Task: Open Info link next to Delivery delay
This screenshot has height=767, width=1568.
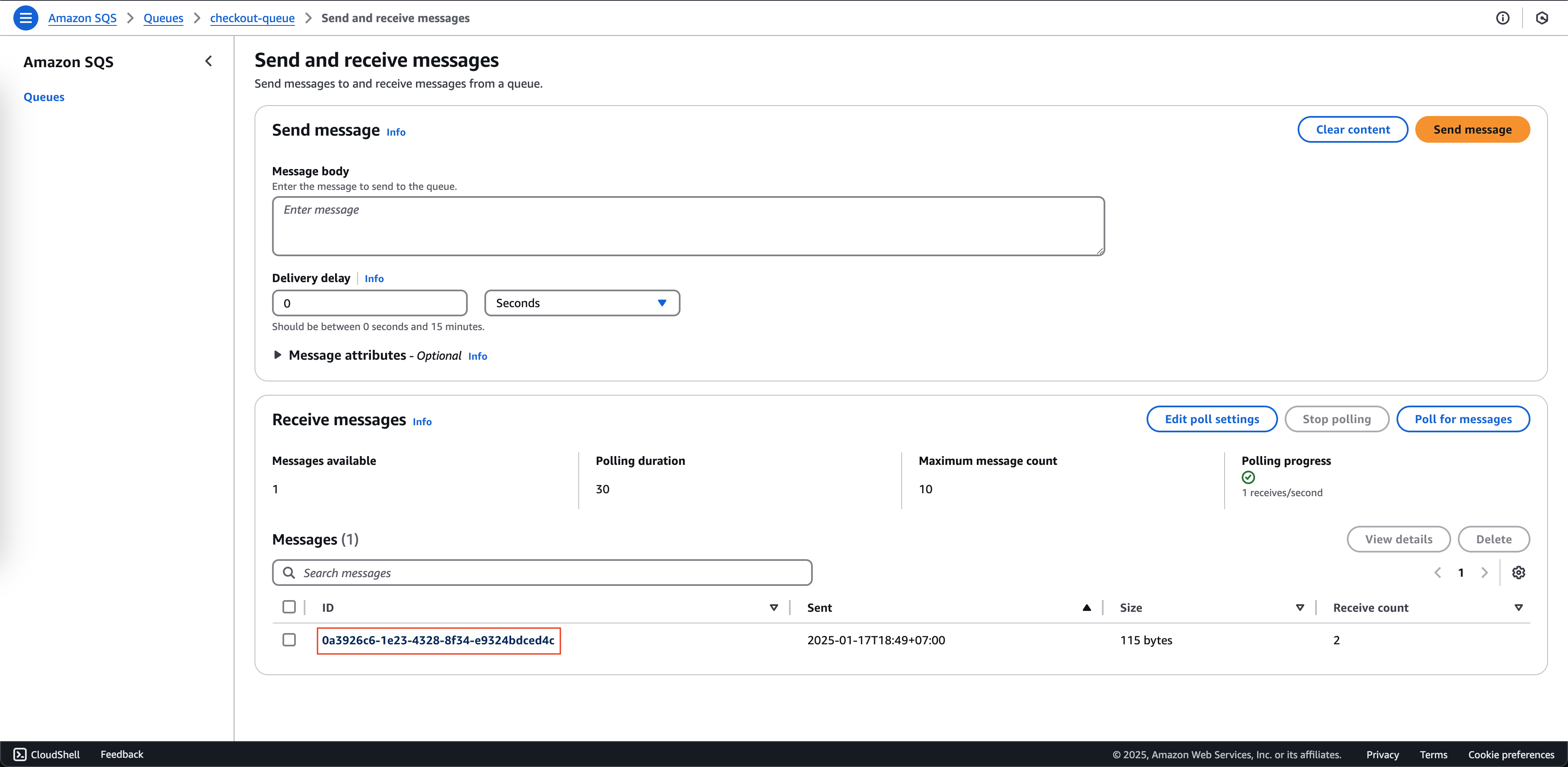Action: click(x=374, y=278)
